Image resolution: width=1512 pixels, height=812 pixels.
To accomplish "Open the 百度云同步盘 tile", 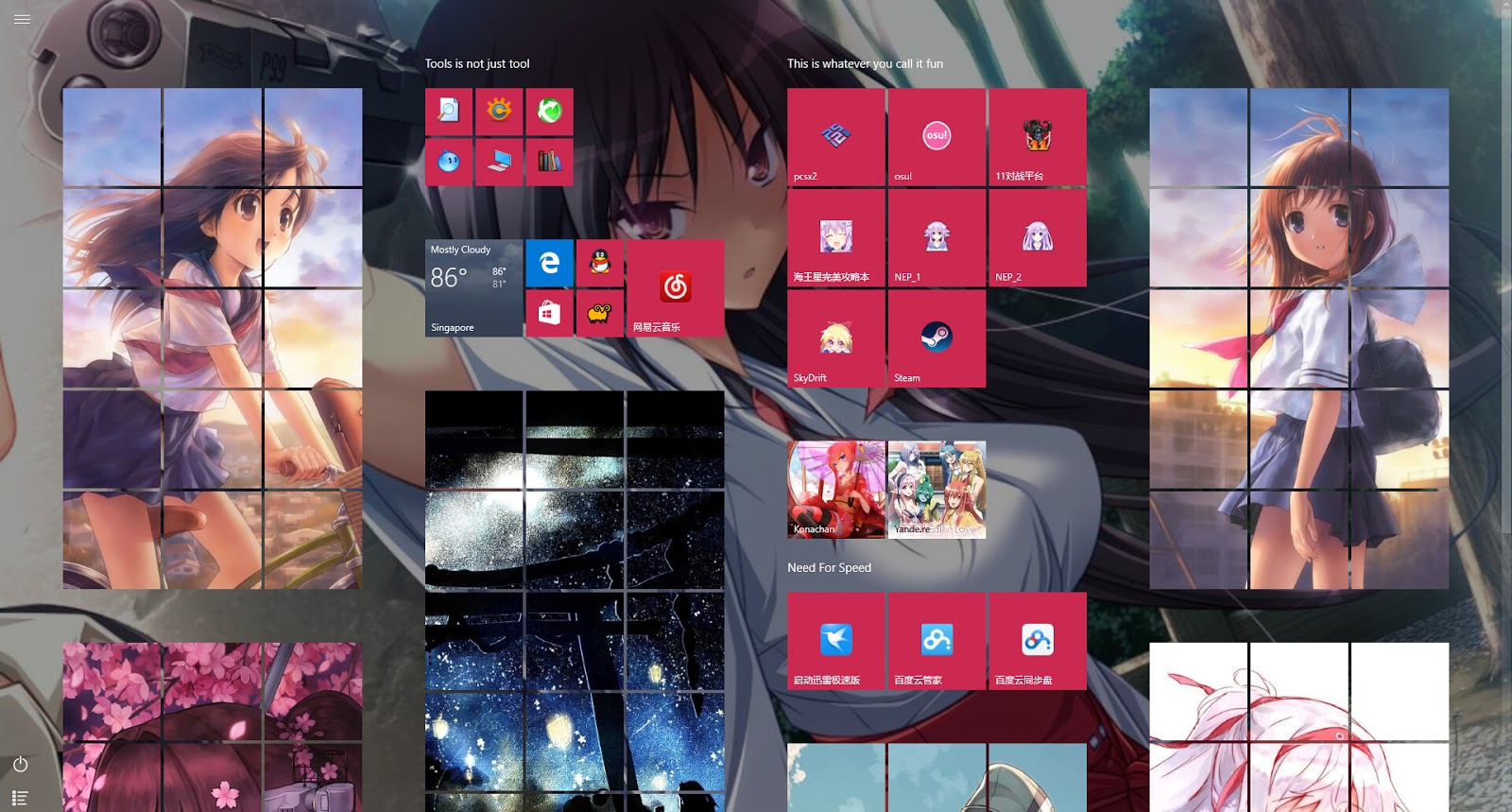I will tap(1038, 641).
